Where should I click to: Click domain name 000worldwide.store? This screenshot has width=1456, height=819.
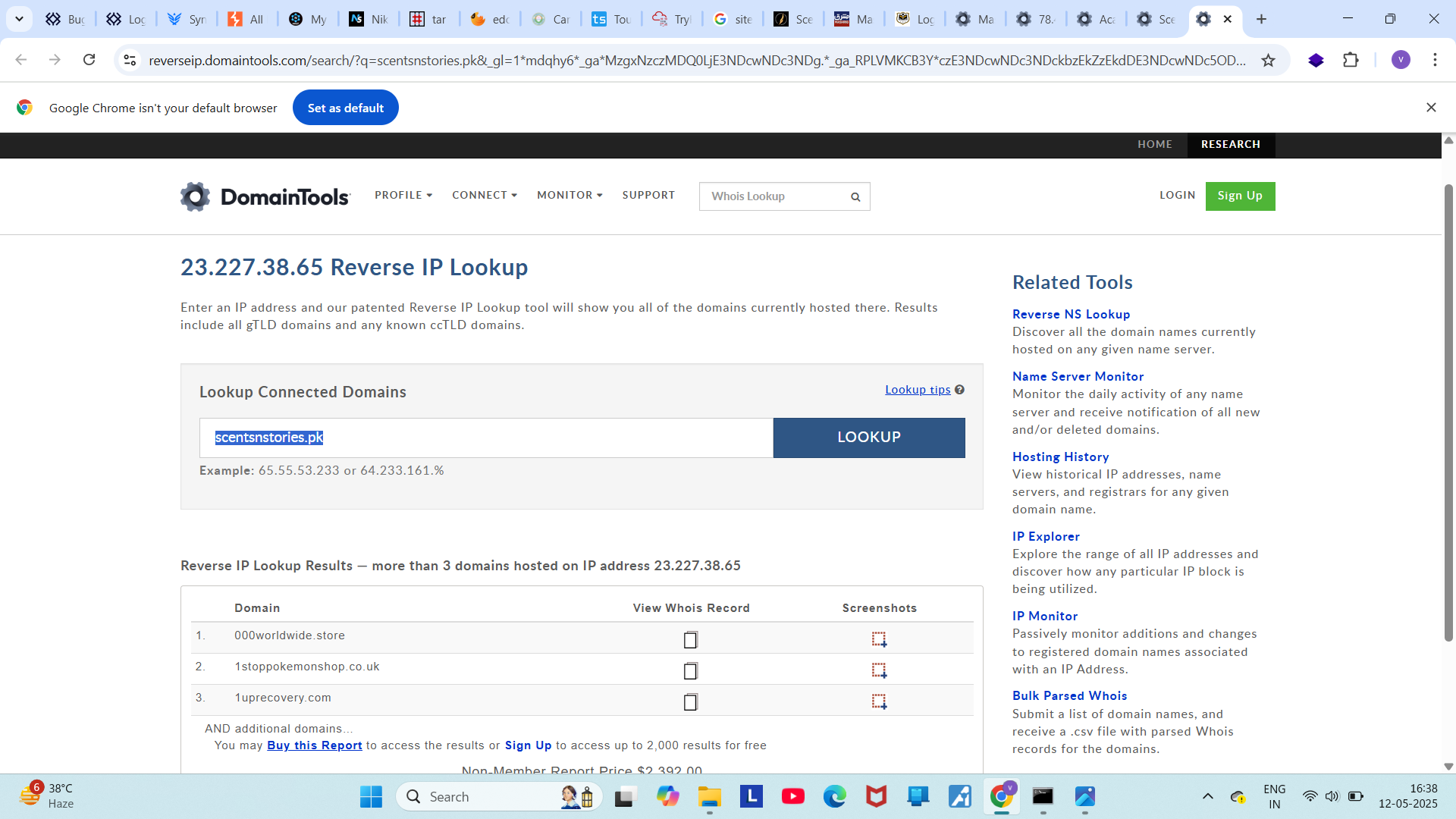click(x=290, y=635)
